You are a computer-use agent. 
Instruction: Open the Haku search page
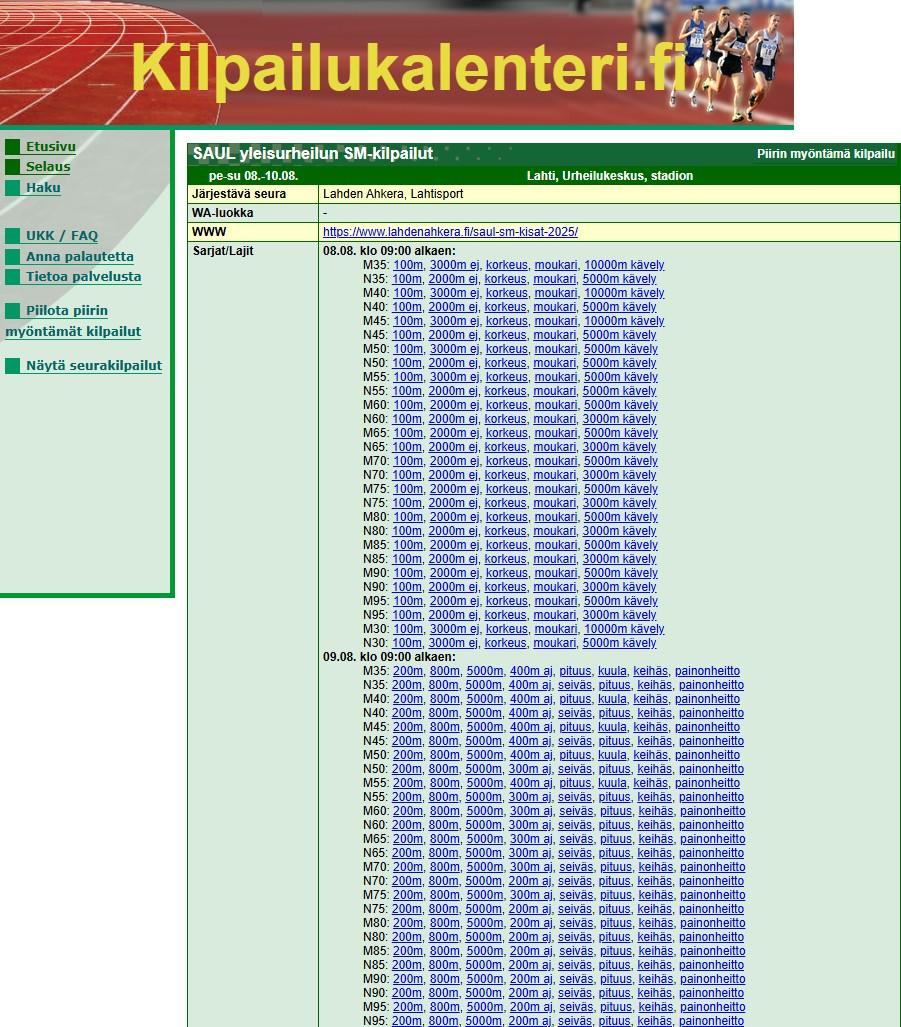[x=43, y=187]
